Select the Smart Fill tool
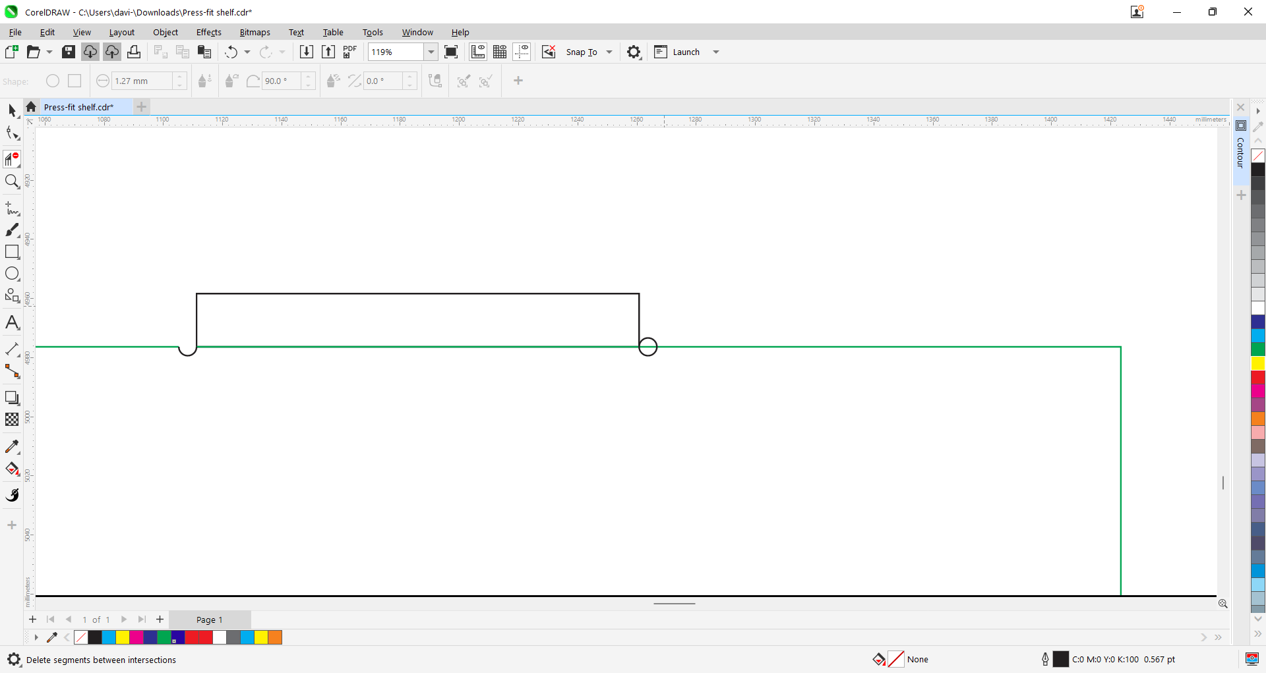 tap(12, 495)
